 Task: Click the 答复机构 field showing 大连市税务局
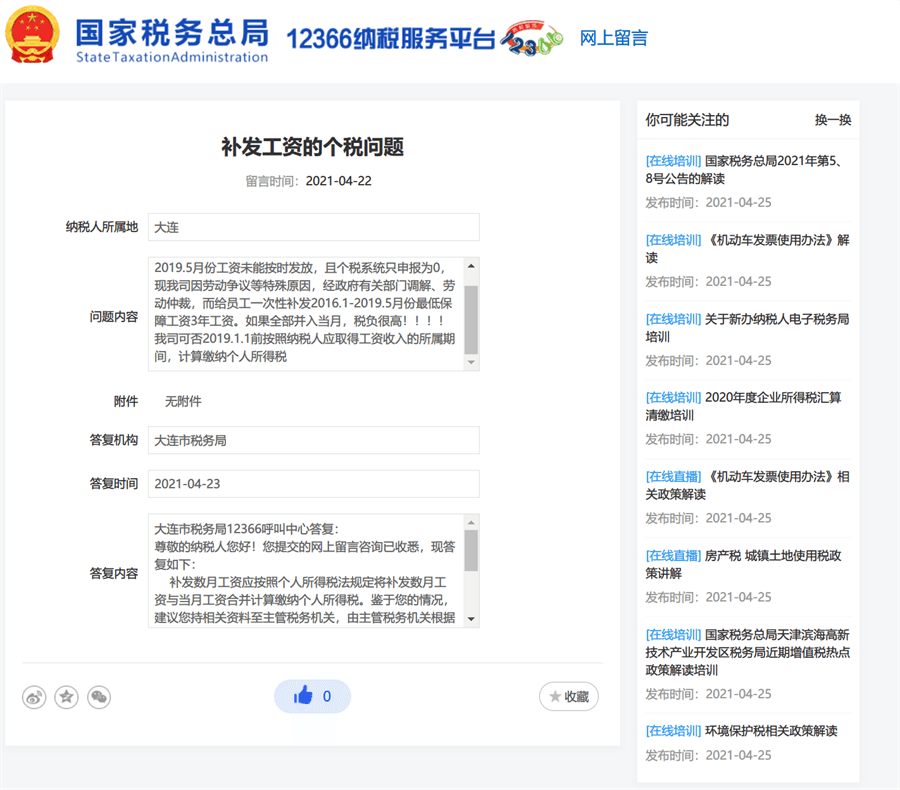point(313,440)
